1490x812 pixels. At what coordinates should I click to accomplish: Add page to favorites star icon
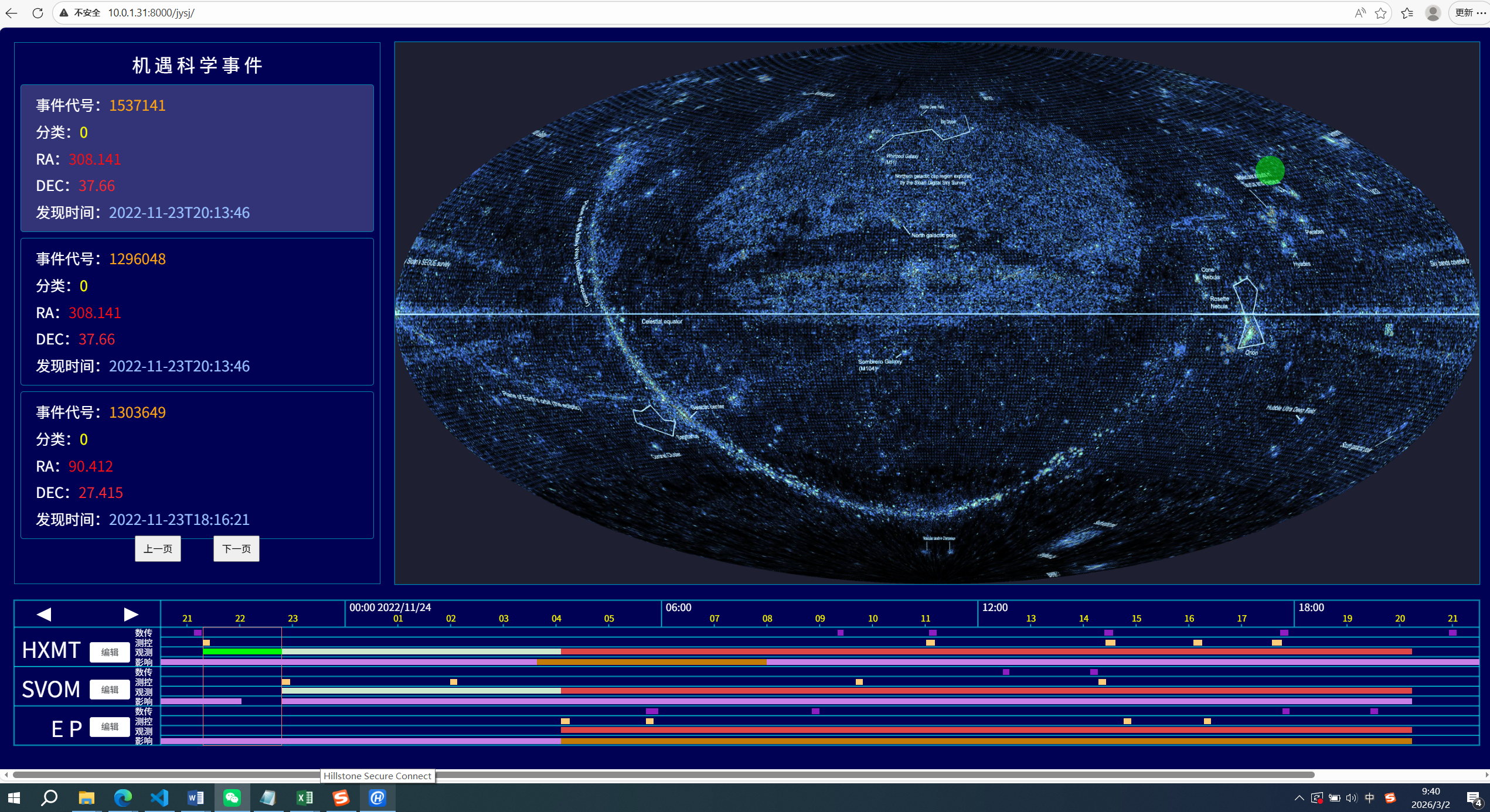tap(1381, 13)
